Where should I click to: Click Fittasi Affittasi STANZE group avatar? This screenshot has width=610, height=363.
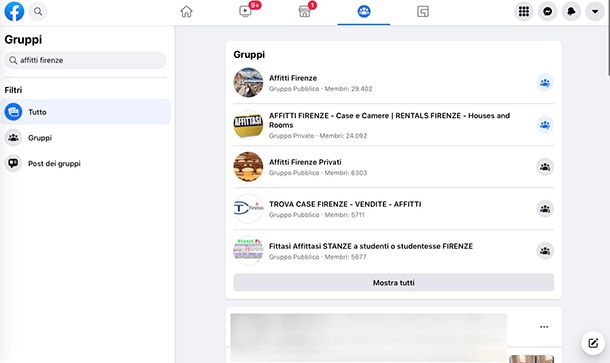click(x=248, y=251)
